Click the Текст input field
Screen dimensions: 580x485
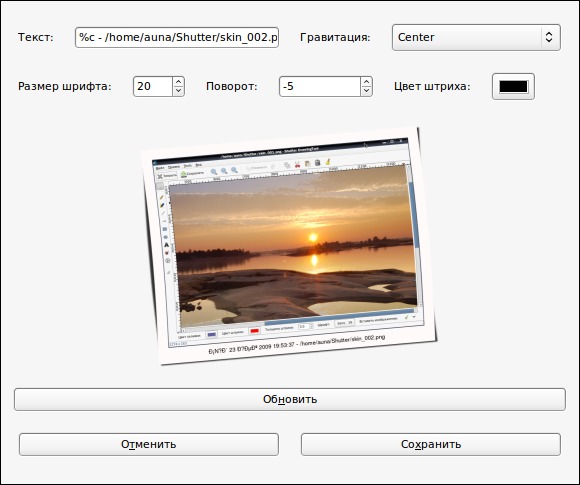click(177, 37)
